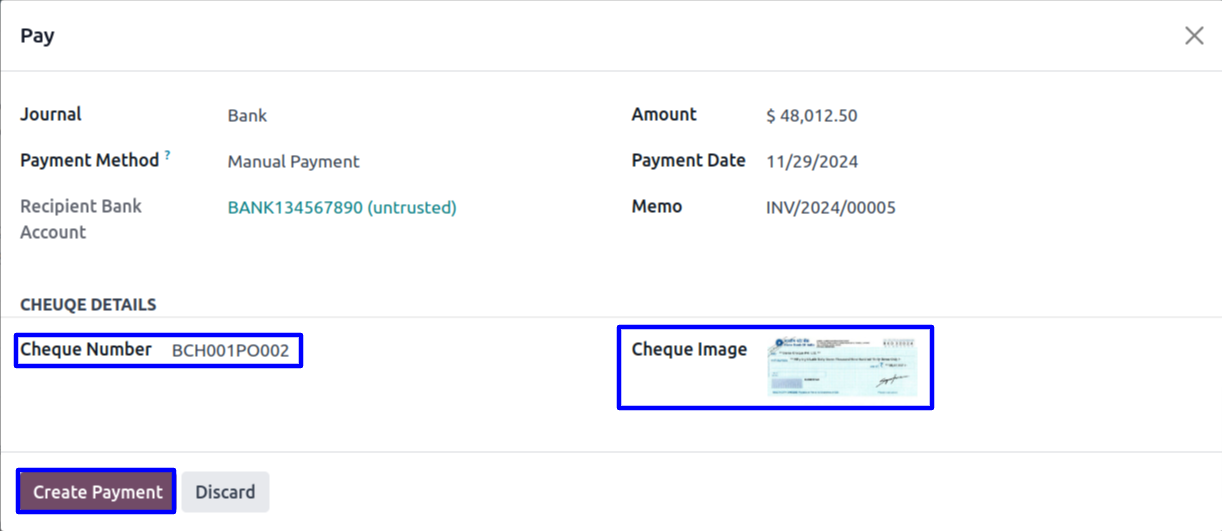Close the Pay dialog with the X icon

1194,36
